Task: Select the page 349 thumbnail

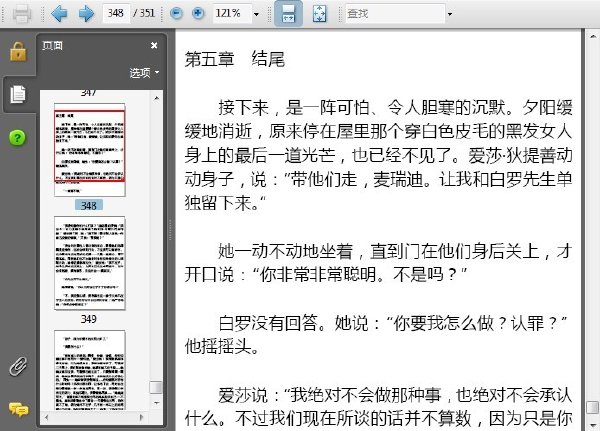Action: (90, 263)
